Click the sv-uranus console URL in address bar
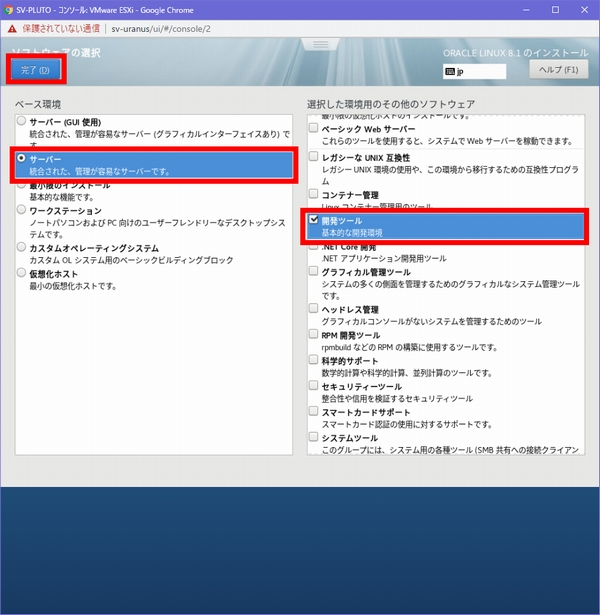Image resolution: width=600 pixels, height=615 pixels. [x=161, y=29]
